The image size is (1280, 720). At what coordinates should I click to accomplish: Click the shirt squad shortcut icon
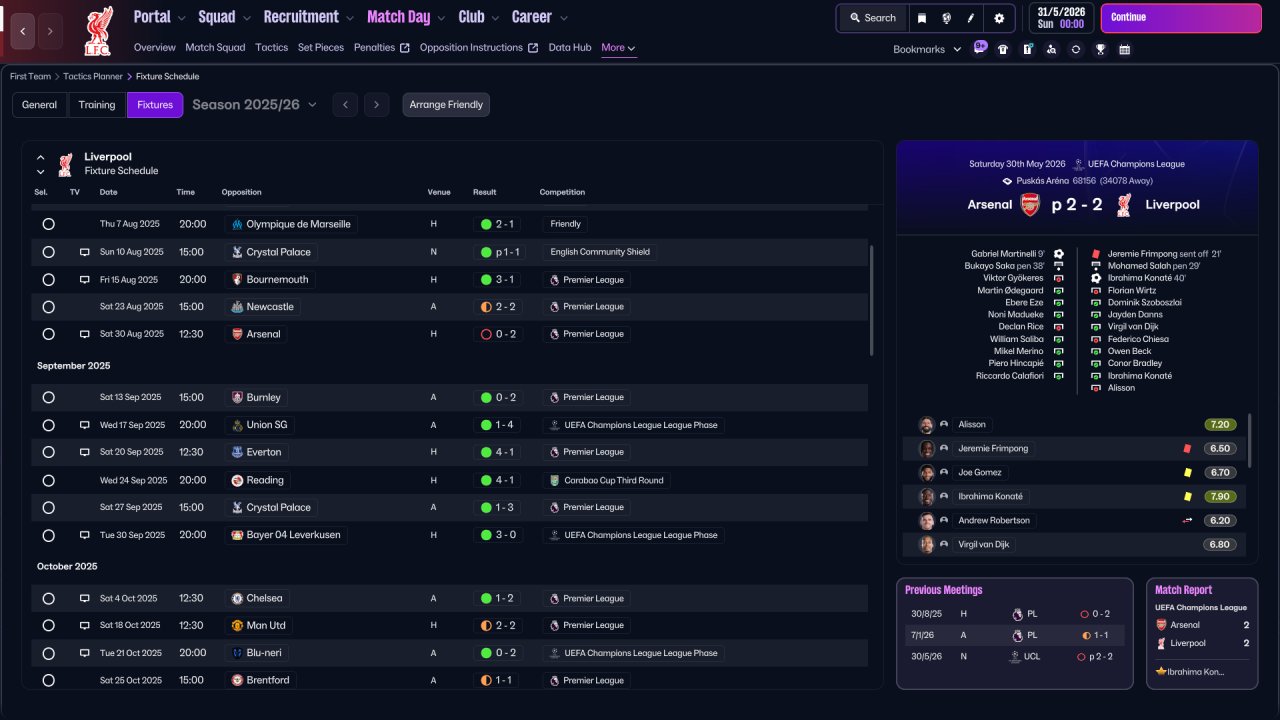tap(1003, 49)
